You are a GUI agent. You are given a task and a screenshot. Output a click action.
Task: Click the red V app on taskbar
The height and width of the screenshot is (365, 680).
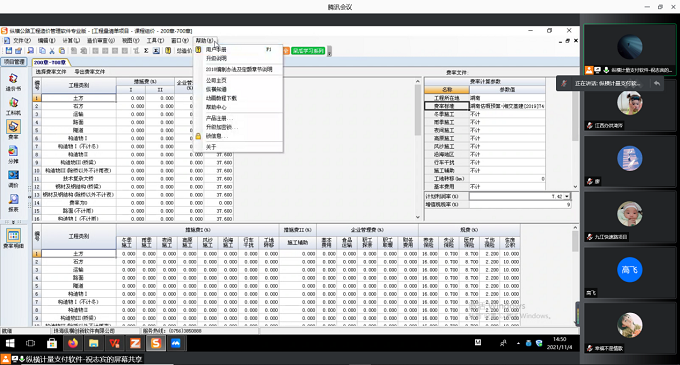[x=114, y=343]
